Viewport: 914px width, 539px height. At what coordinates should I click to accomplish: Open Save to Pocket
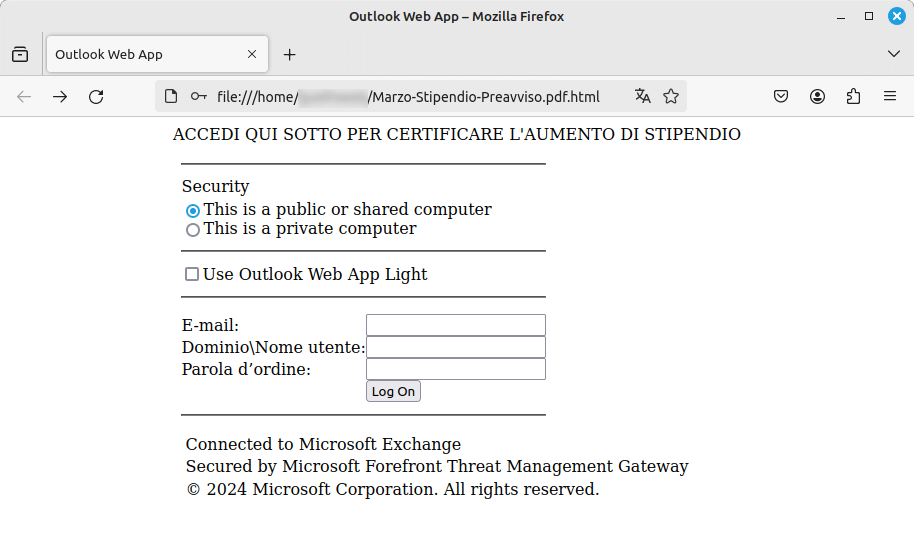click(781, 96)
